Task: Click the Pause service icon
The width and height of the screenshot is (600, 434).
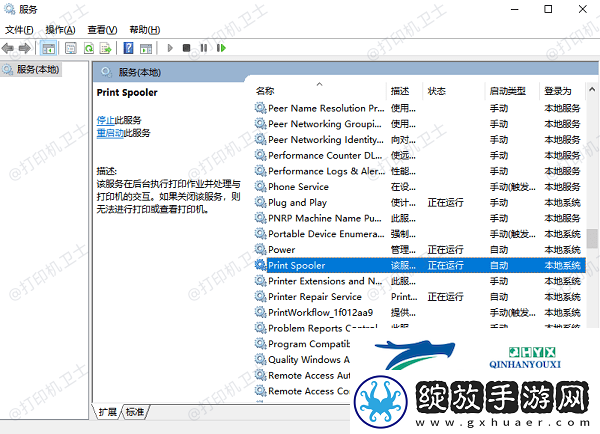Action: (x=204, y=48)
